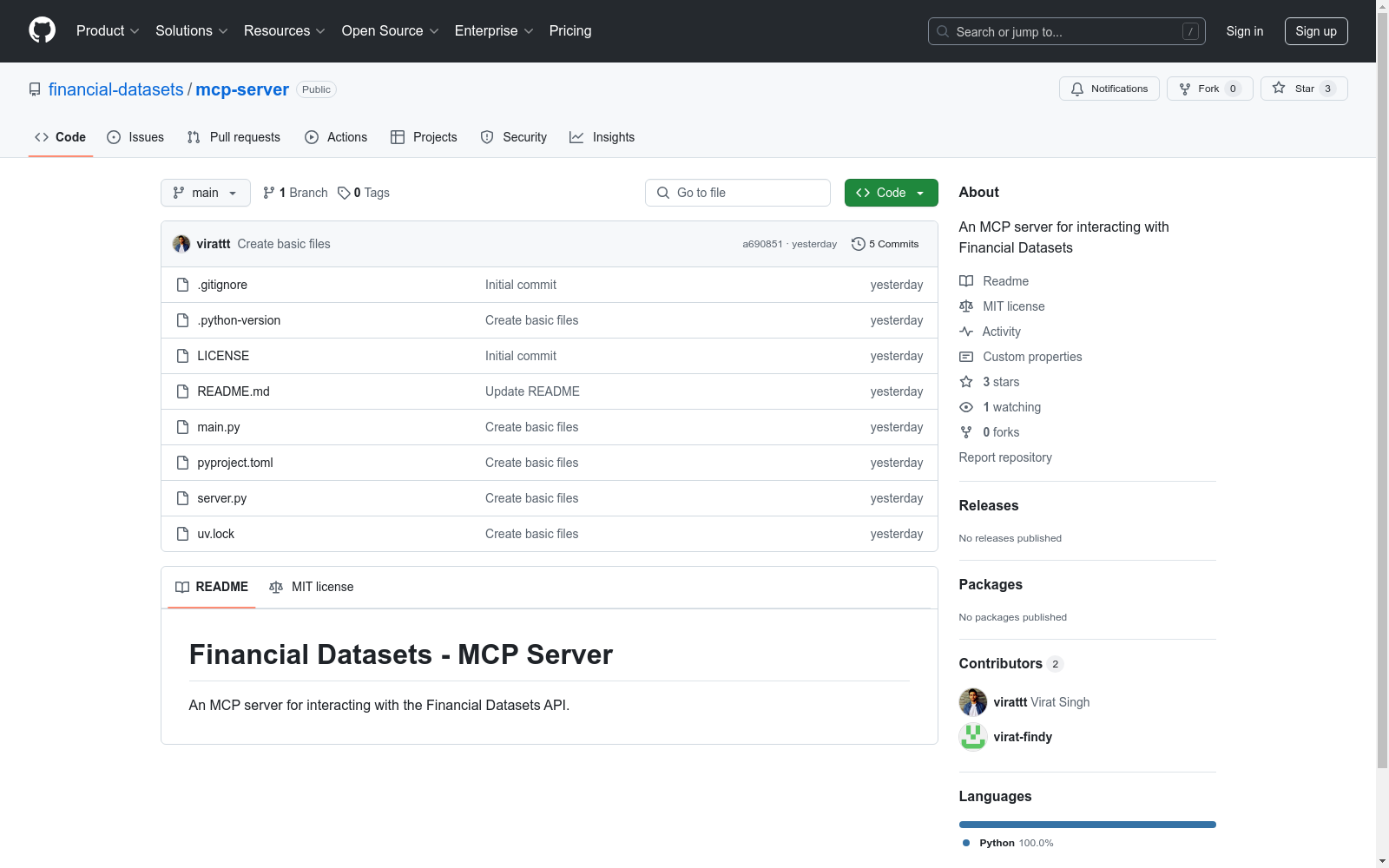Switch to the Pull requests tab
Viewport: 1389px width, 868px height.
[x=234, y=137]
